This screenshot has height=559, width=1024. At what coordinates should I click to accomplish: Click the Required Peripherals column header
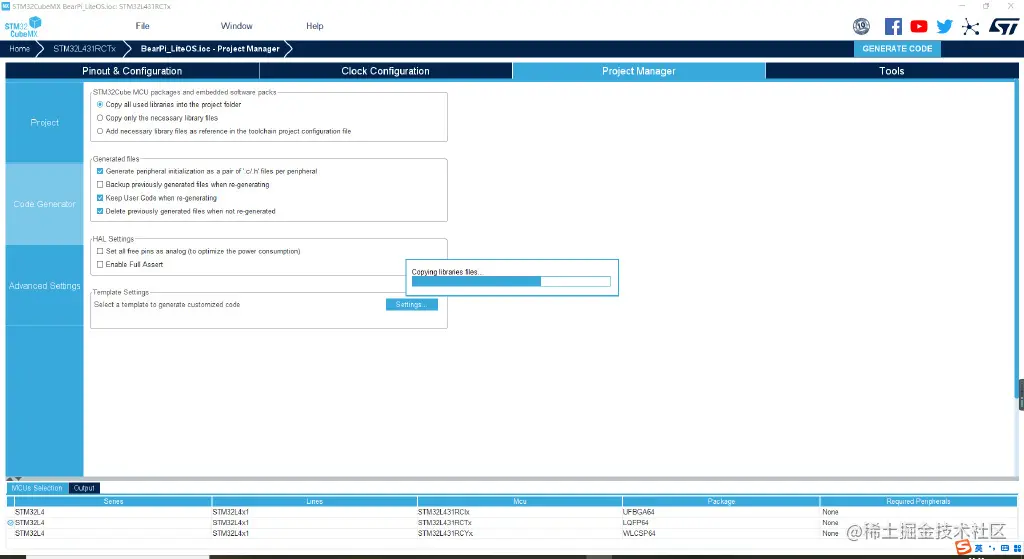918,502
